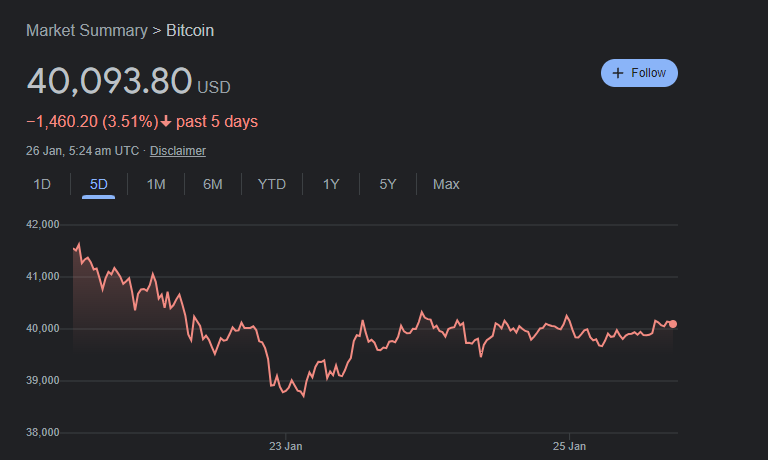The width and height of the screenshot is (768, 460).
Task: Click the 42,000 axis label
Action: [x=43, y=224]
